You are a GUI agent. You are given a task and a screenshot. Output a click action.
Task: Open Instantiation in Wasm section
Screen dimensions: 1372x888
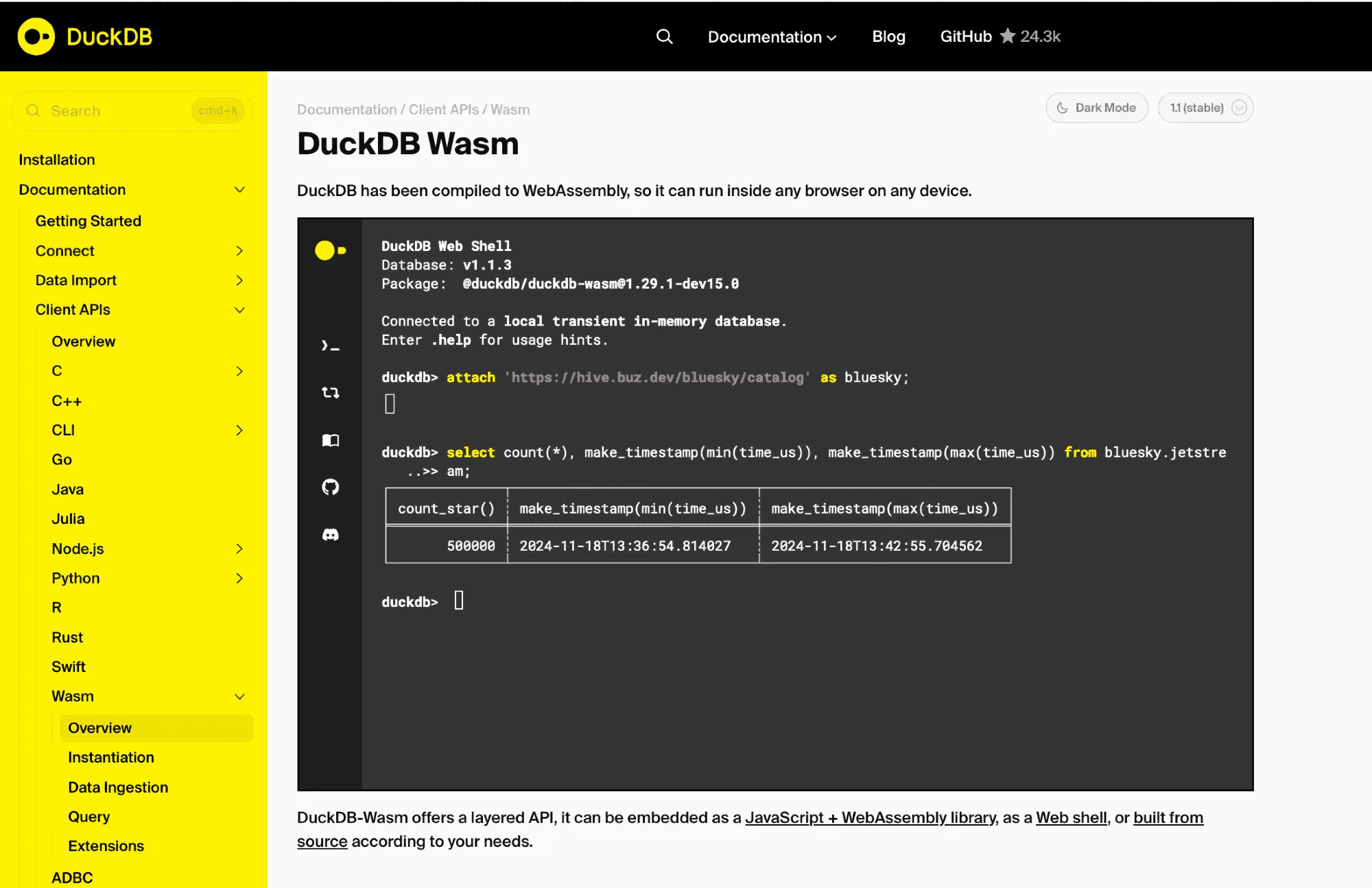pos(111,758)
